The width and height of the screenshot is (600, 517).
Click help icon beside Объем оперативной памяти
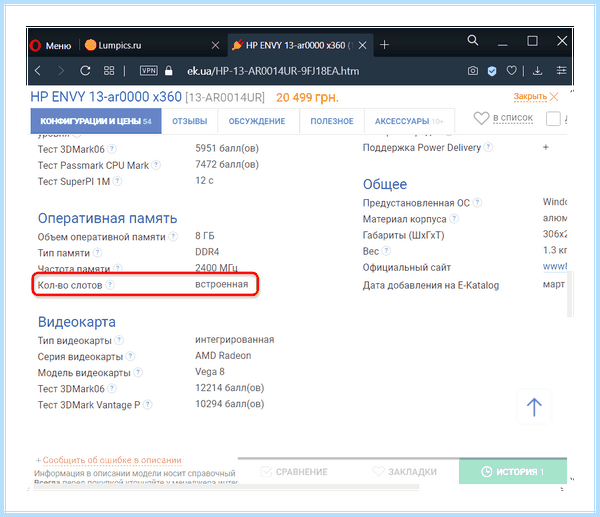pos(173,236)
